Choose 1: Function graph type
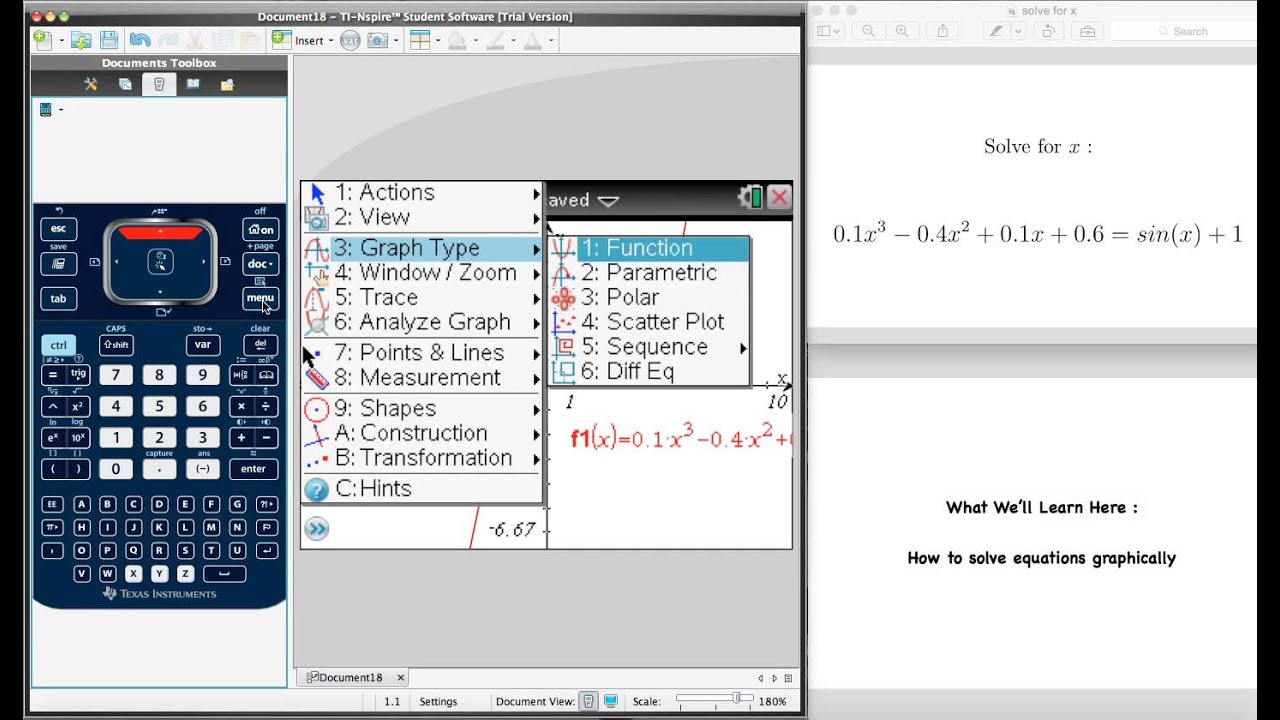Image resolution: width=1280 pixels, height=720 pixels. coord(649,248)
